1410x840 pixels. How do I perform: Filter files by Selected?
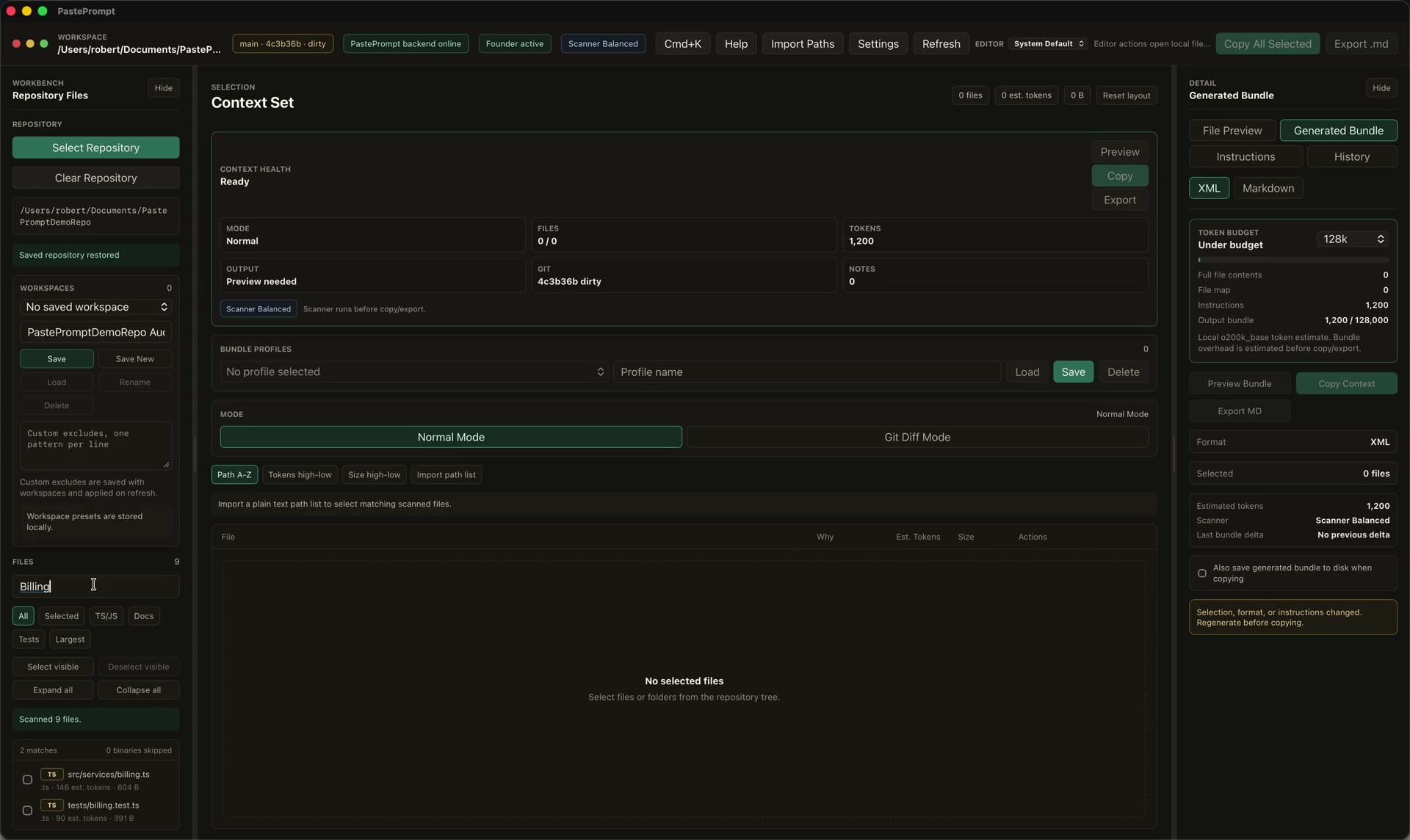(61, 616)
